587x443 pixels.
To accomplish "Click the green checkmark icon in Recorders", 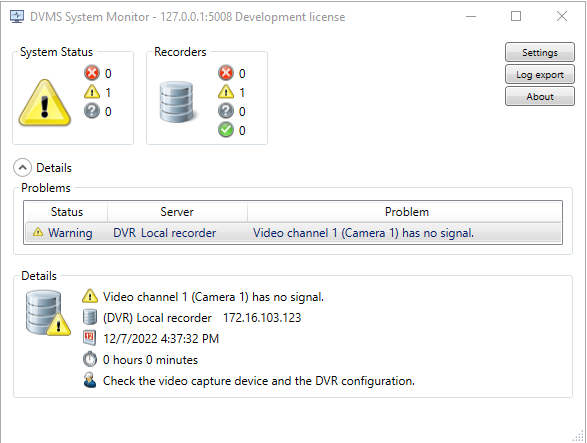I will (226, 130).
